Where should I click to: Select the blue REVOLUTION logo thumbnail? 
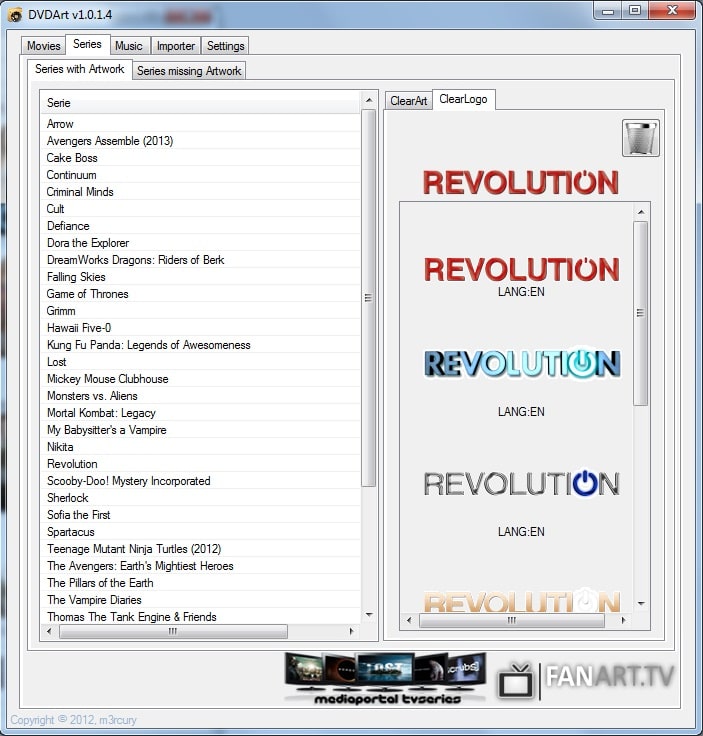pos(522,363)
